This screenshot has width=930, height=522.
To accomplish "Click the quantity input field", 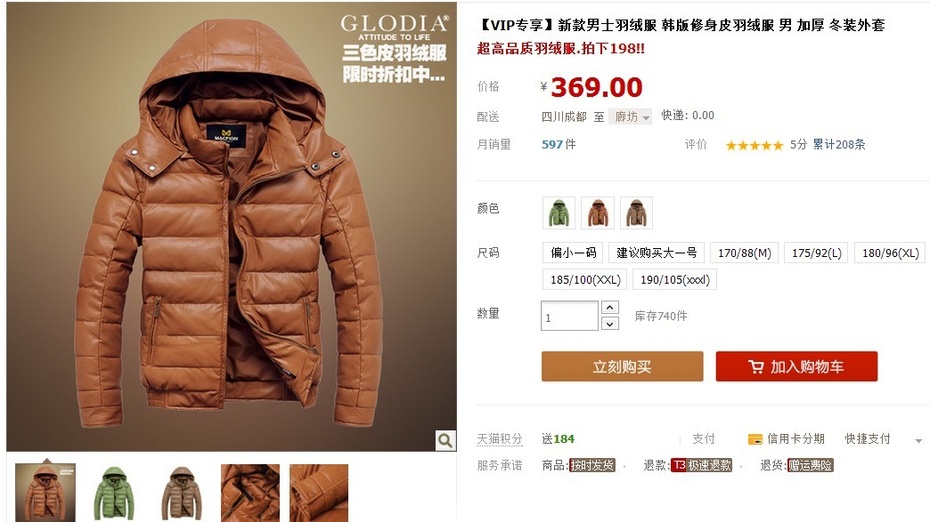I will point(569,316).
